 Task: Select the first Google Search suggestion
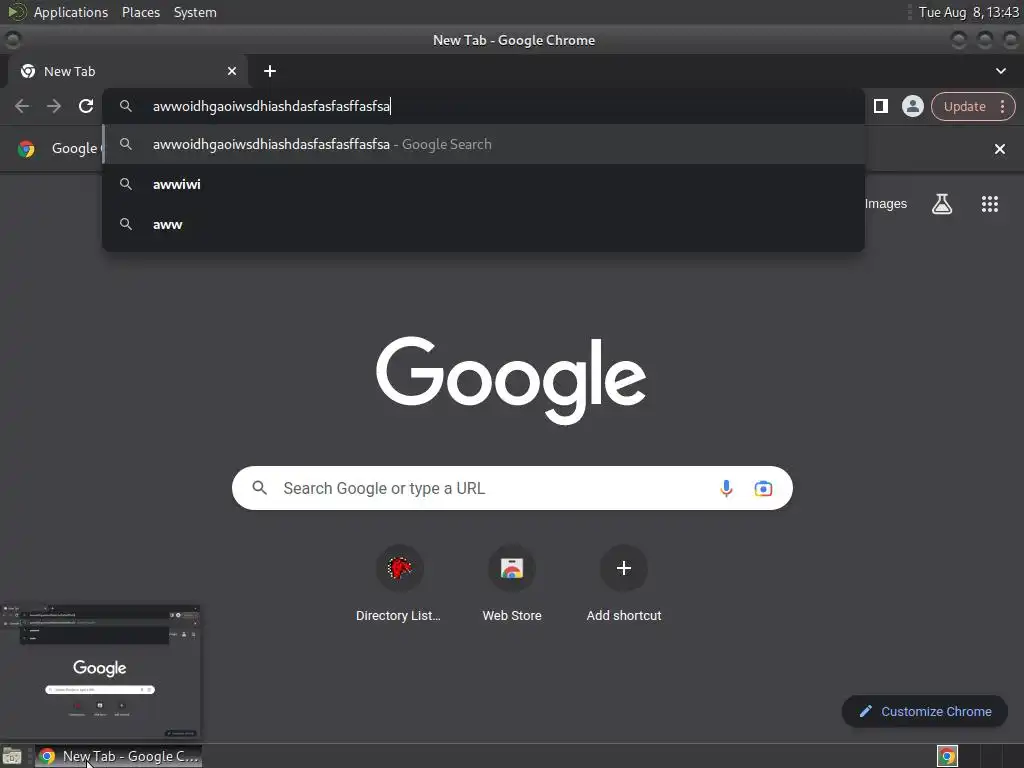pyautogui.click(x=484, y=144)
